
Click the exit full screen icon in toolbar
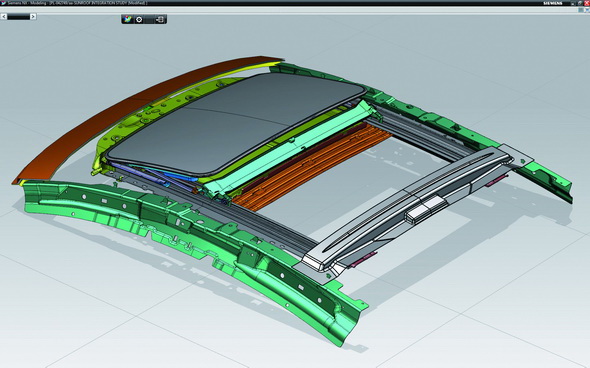(160, 19)
